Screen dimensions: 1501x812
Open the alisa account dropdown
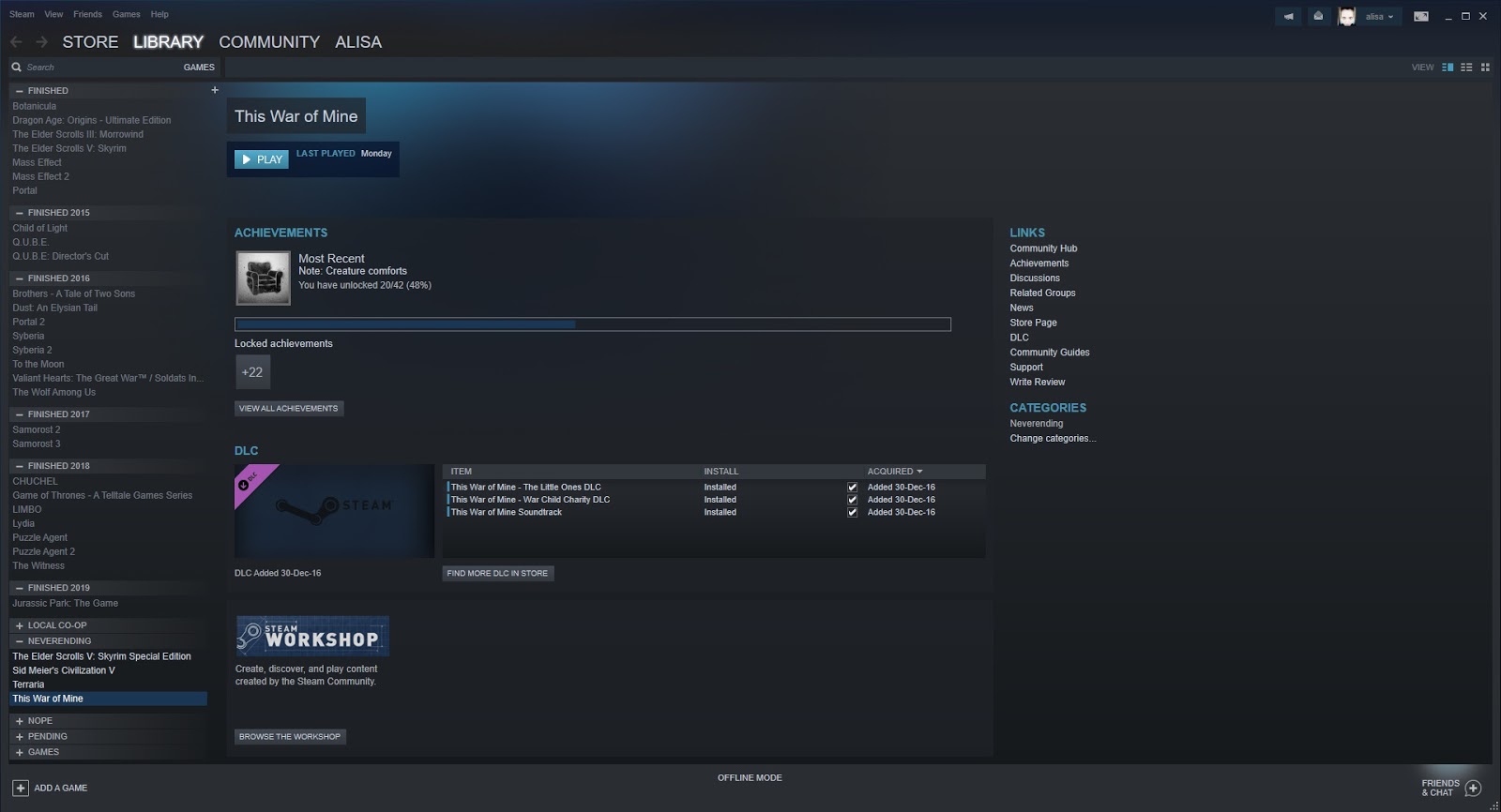tap(1379, 16)
